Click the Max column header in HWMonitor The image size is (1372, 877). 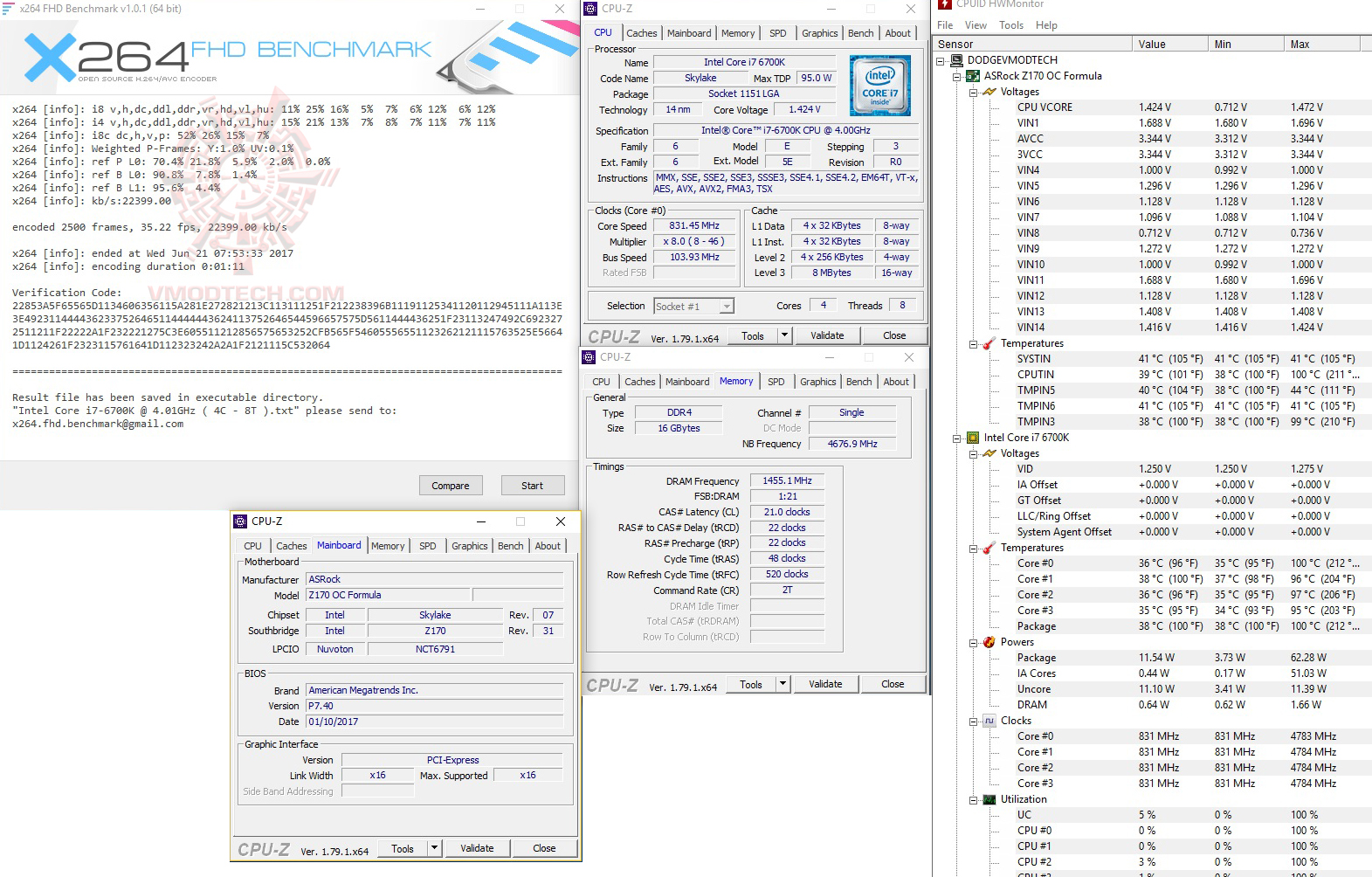click(1322, 44)
